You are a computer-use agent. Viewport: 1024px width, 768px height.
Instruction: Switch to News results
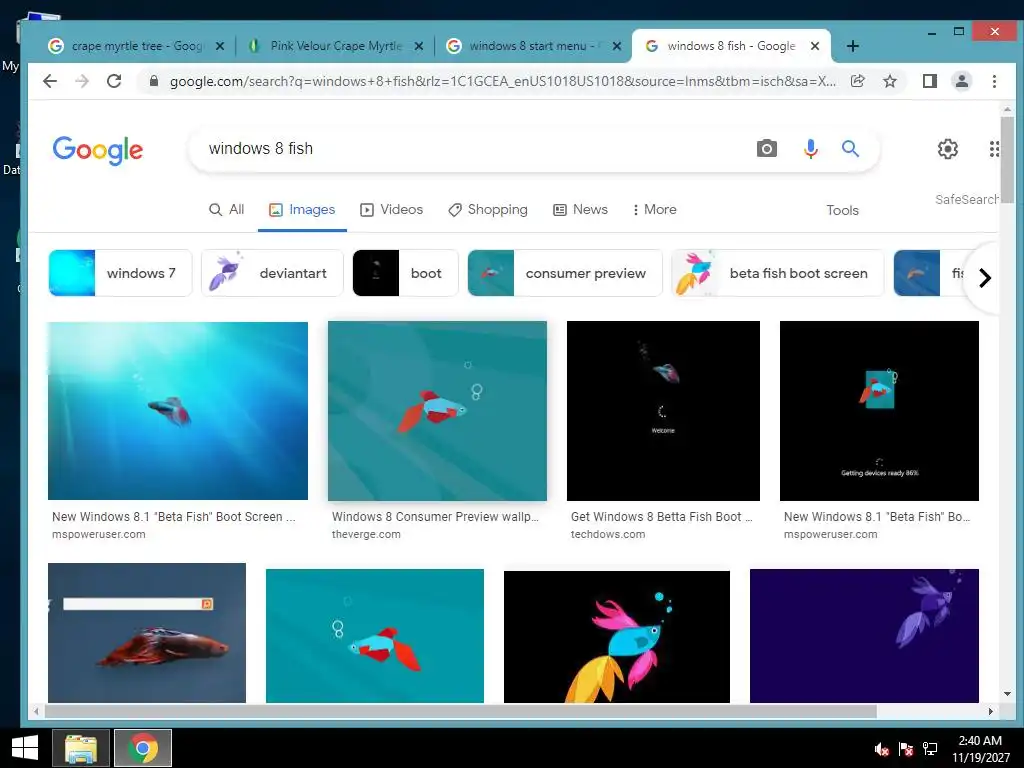tap(580, 210)
